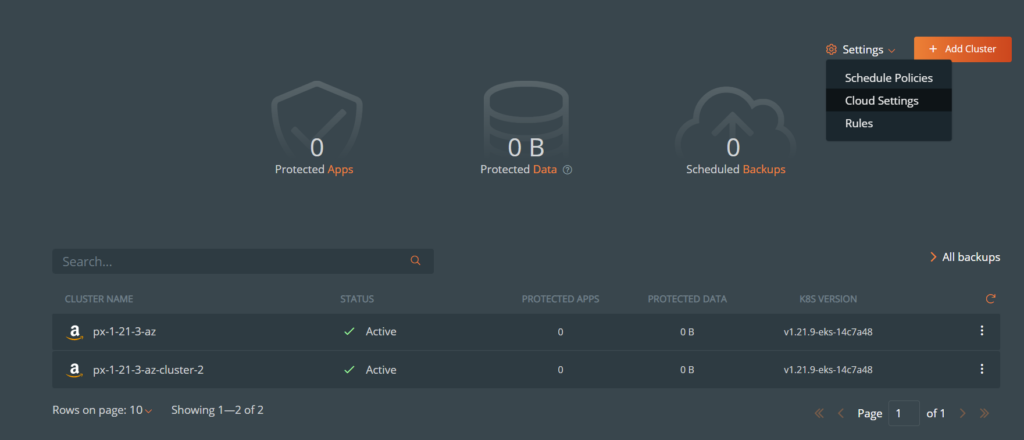Click the Add Cluster button
This screenshot has width=1024, height=440.
(x=962, y=49)
